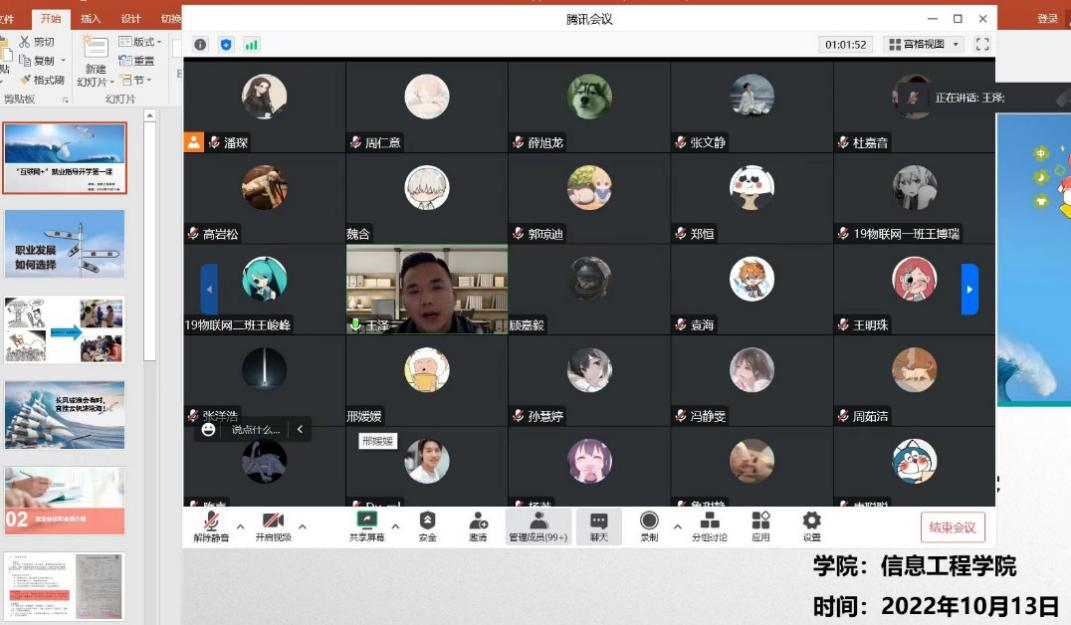The height and width of the screenshot is (625, 1071).
Task: Expand video options arrow beside 开启视频
Action: [302, 526]
